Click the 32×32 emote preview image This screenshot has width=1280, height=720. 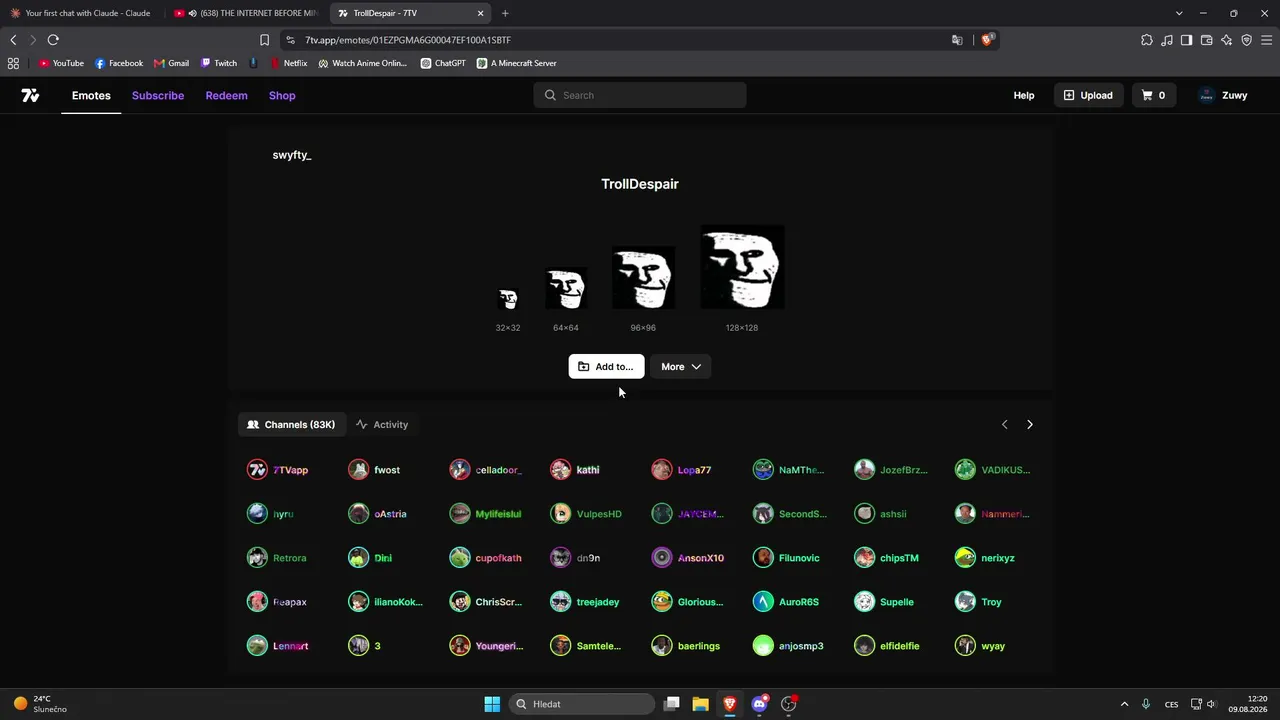(x=508, y=299)
